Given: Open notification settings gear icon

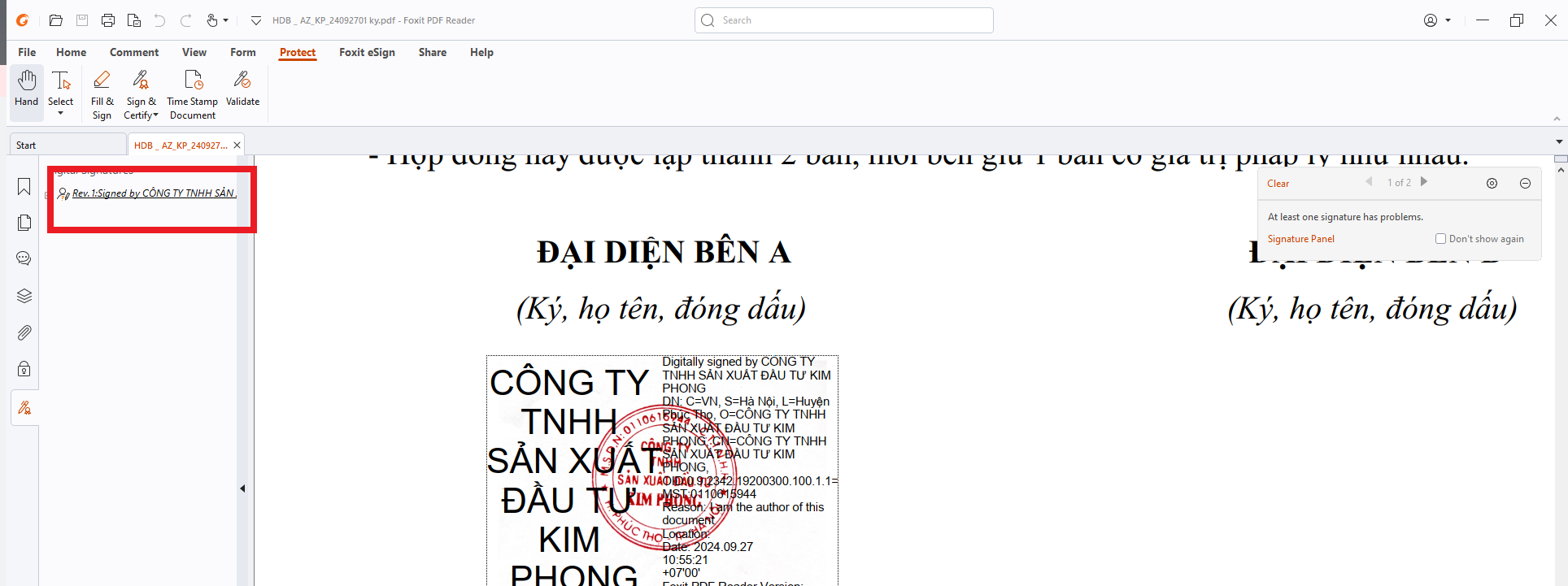Looking at the screenshot, I should pos(1492,184).
